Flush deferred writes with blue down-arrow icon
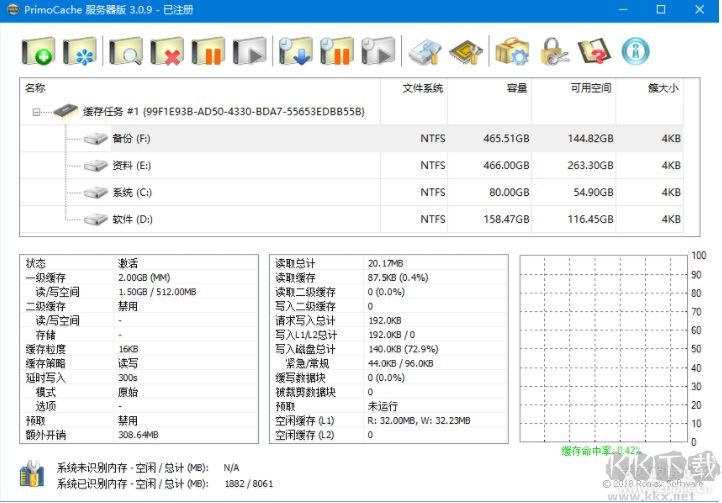The image size is (722, 503). pos(296,52)
